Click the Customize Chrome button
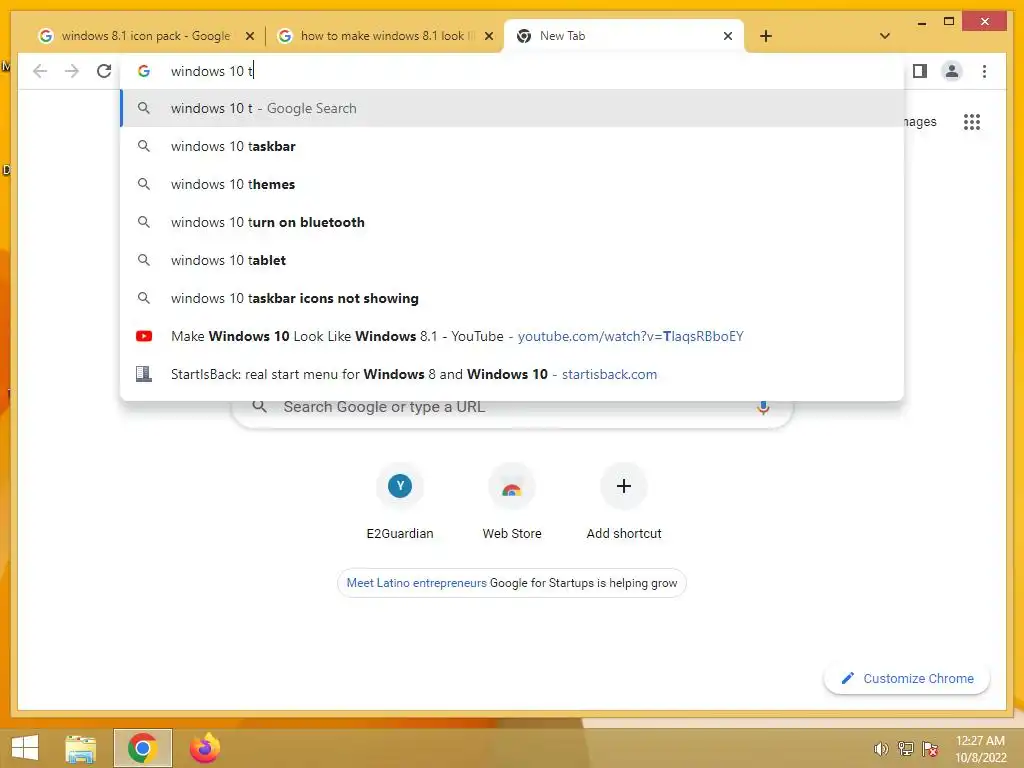Image resolution: width=1024 pixels, height=768 pixels. [x=908, y=679]
